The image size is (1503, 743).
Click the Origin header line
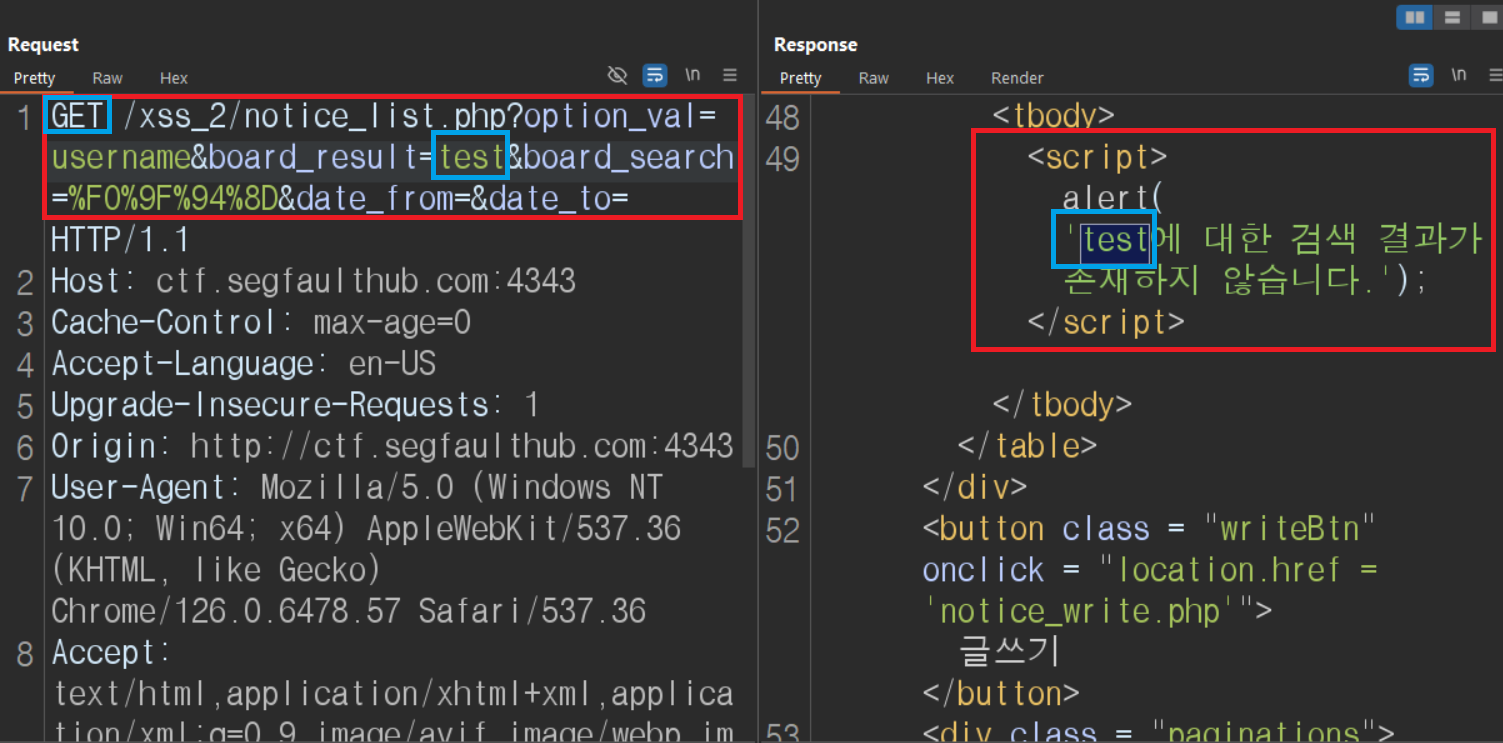pos(392,446)
